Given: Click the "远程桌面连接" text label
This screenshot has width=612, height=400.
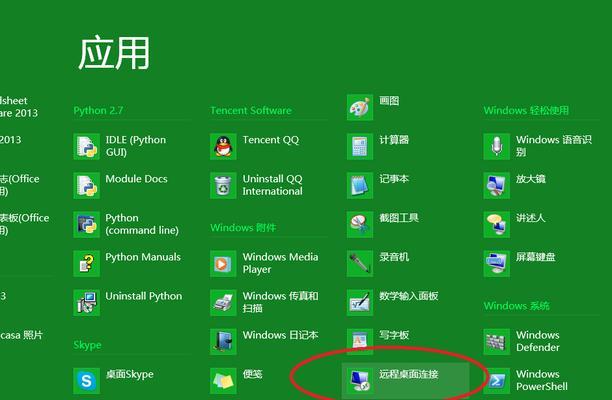Looking at the screenshot, I should click(409, 374).
